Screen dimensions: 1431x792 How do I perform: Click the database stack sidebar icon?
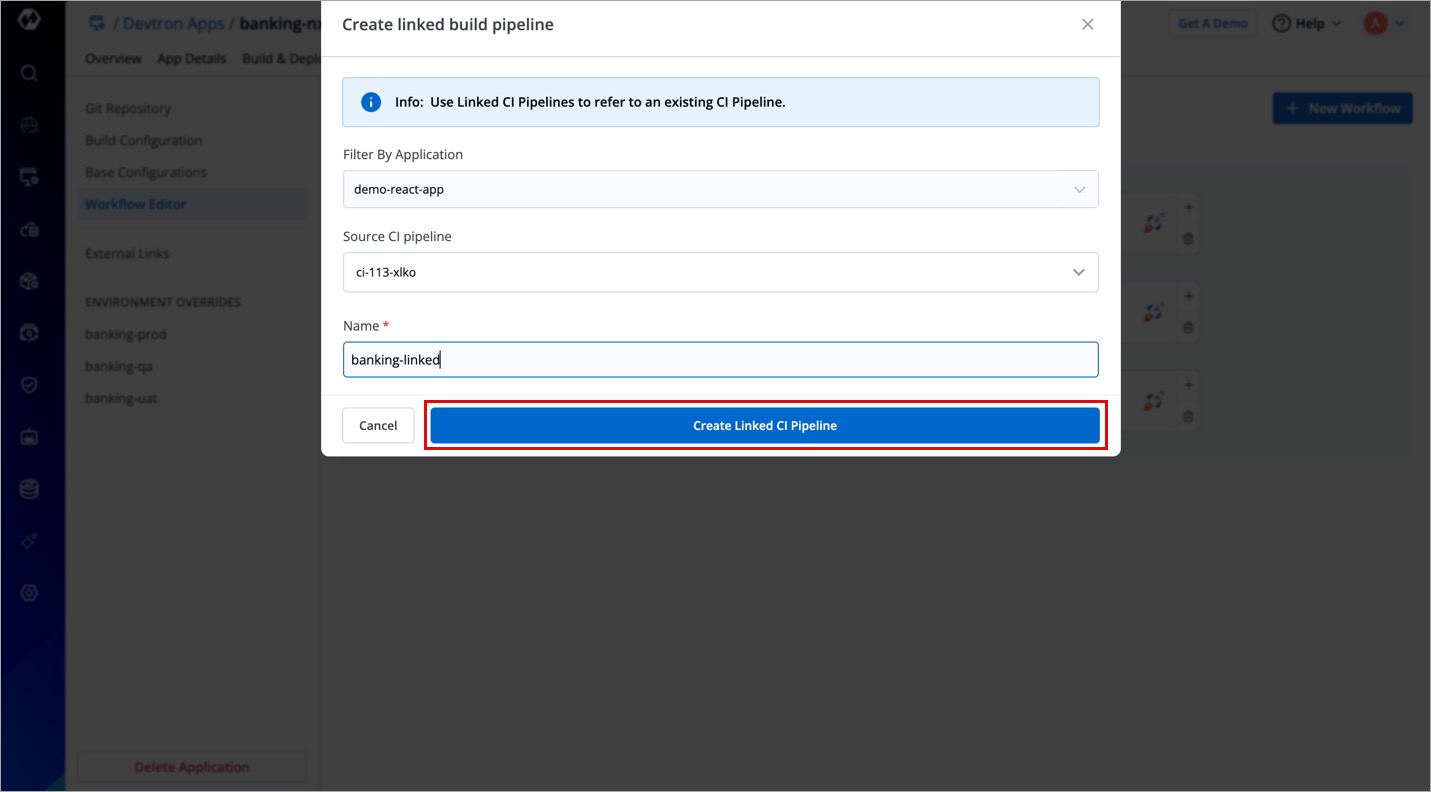pos(29,489)
